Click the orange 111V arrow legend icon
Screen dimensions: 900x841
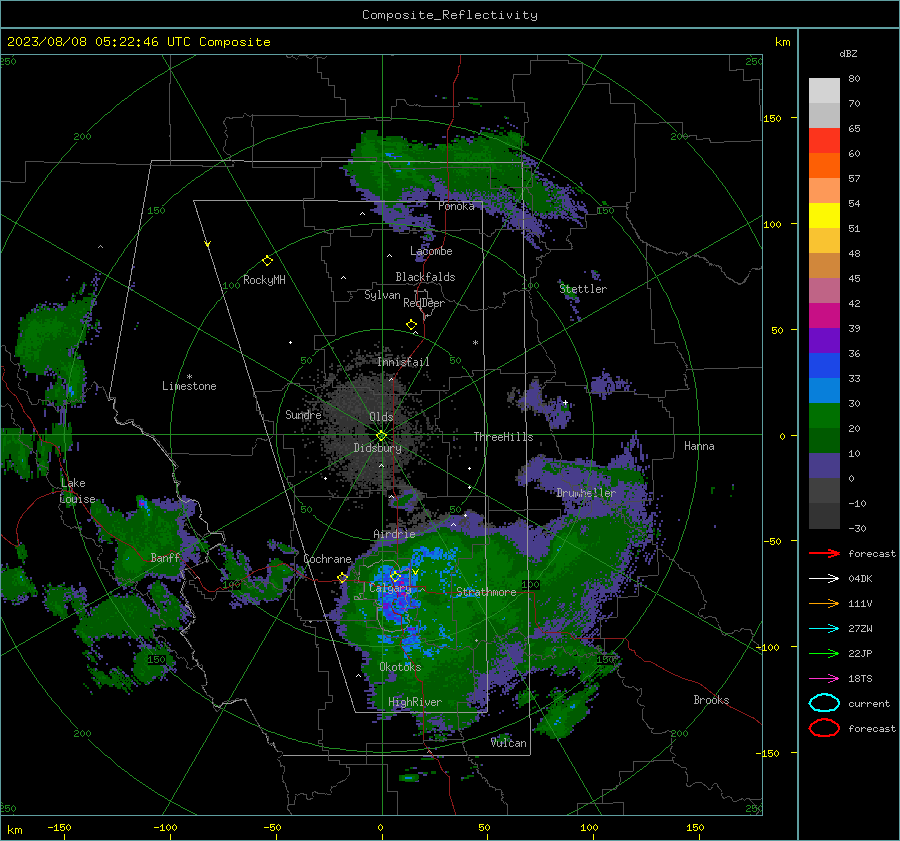coord(824,603)
